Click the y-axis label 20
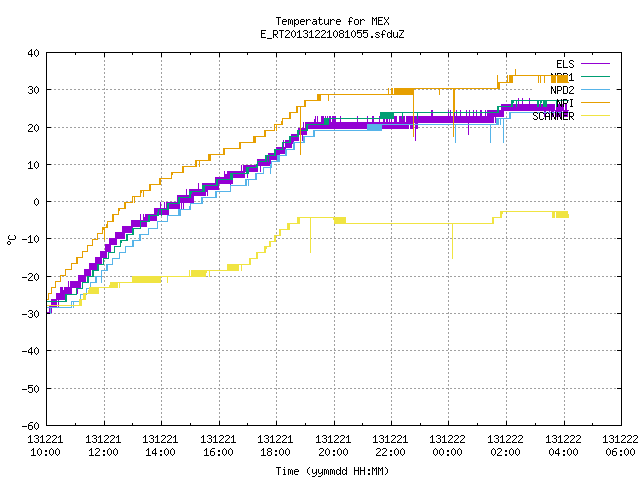Image resolution: width=640 pixels, height=480 pixels. [33, 128]
